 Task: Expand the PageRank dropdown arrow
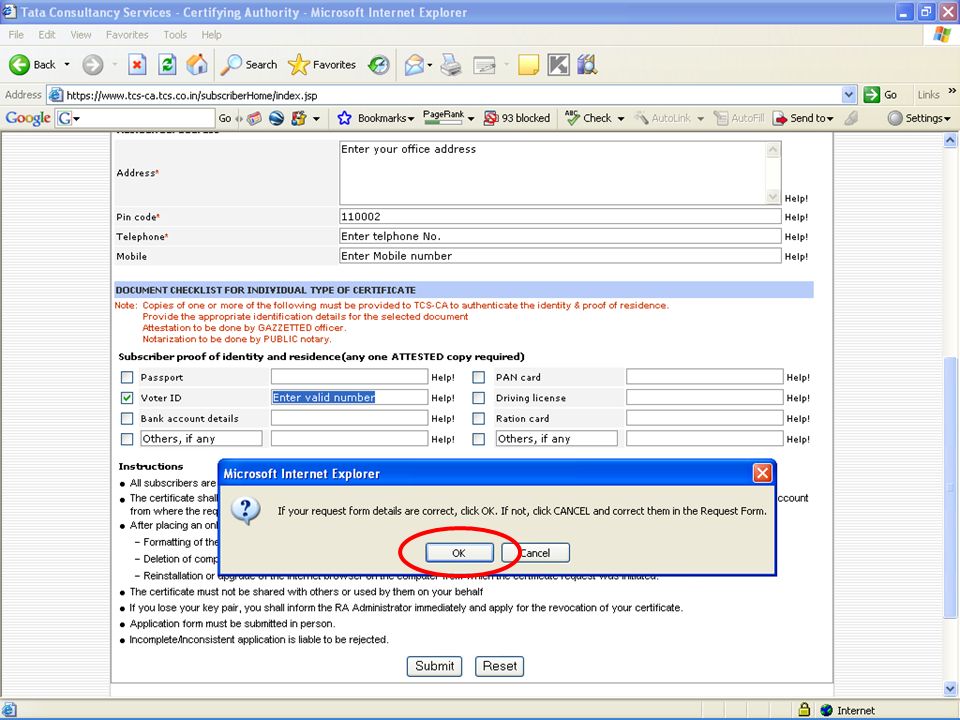(x=471, y=119)
